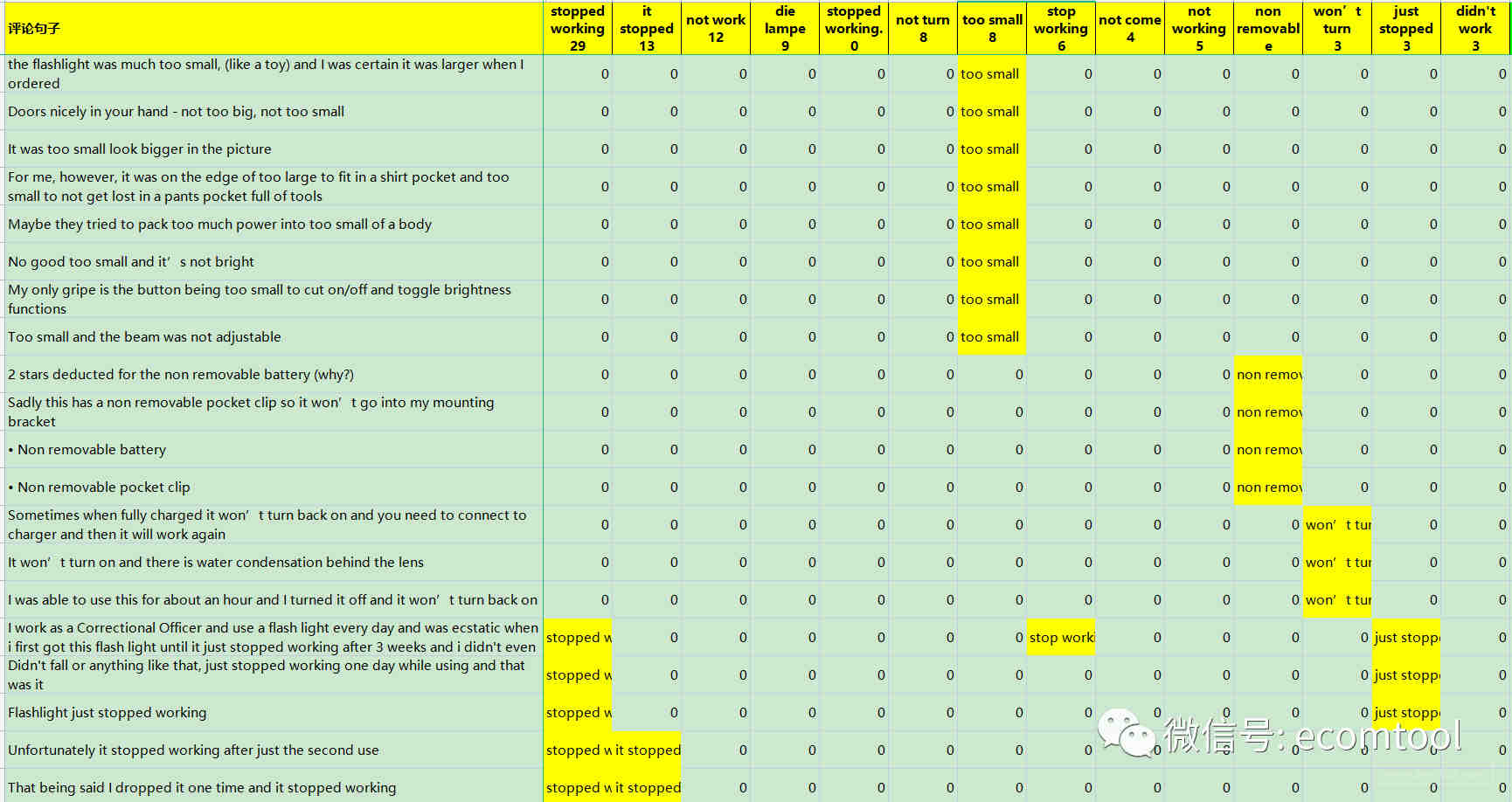
Task: Select the 'die lampe 9' column header
Action: click(x=785, y=28)
